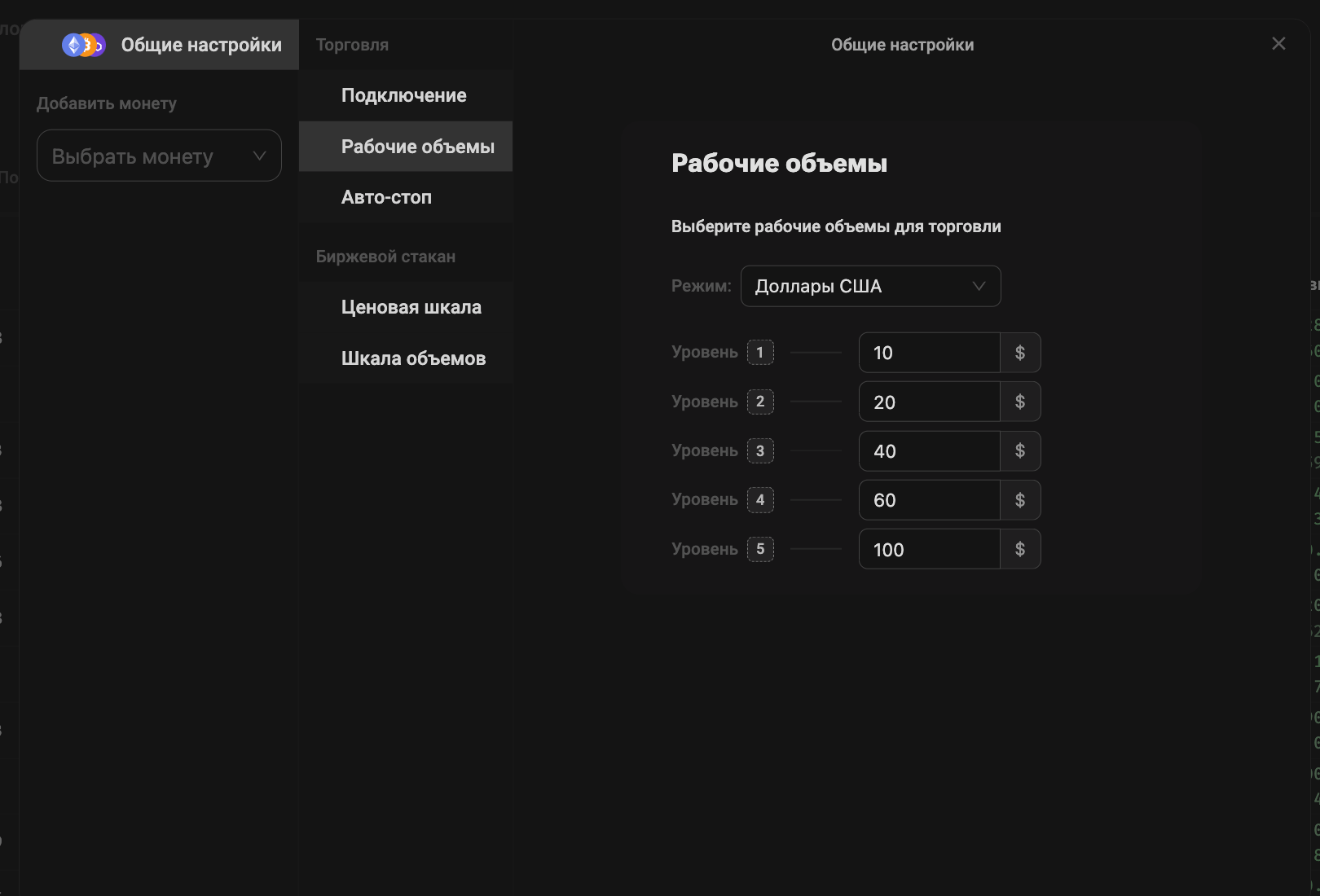1320x896 pixels.
Task: Click the level 2 key badge
Action: 760,402
